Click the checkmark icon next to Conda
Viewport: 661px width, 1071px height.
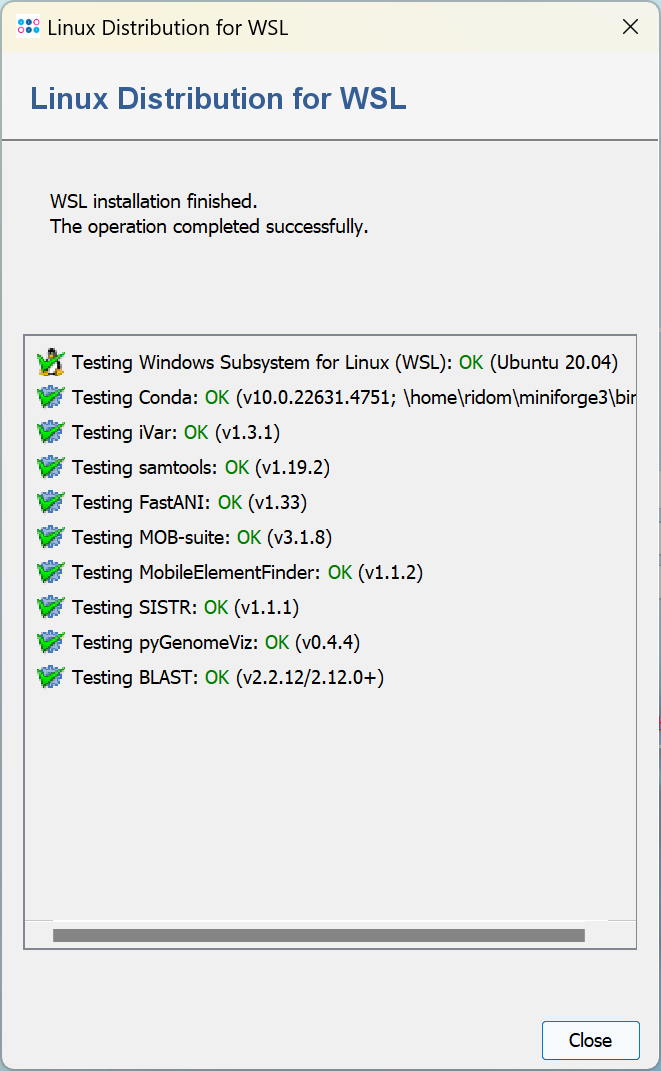[x=50, y=397]
